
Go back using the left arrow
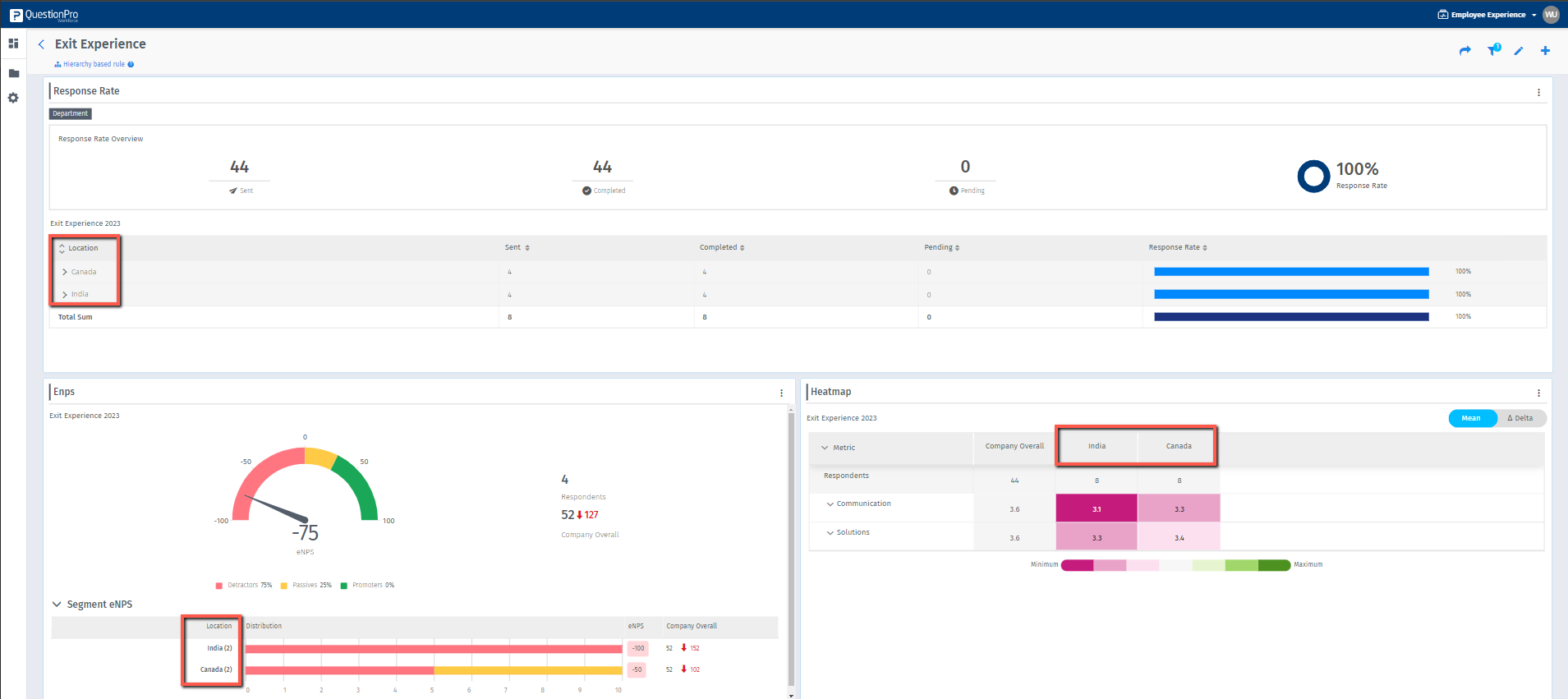[x=42, y=44]
